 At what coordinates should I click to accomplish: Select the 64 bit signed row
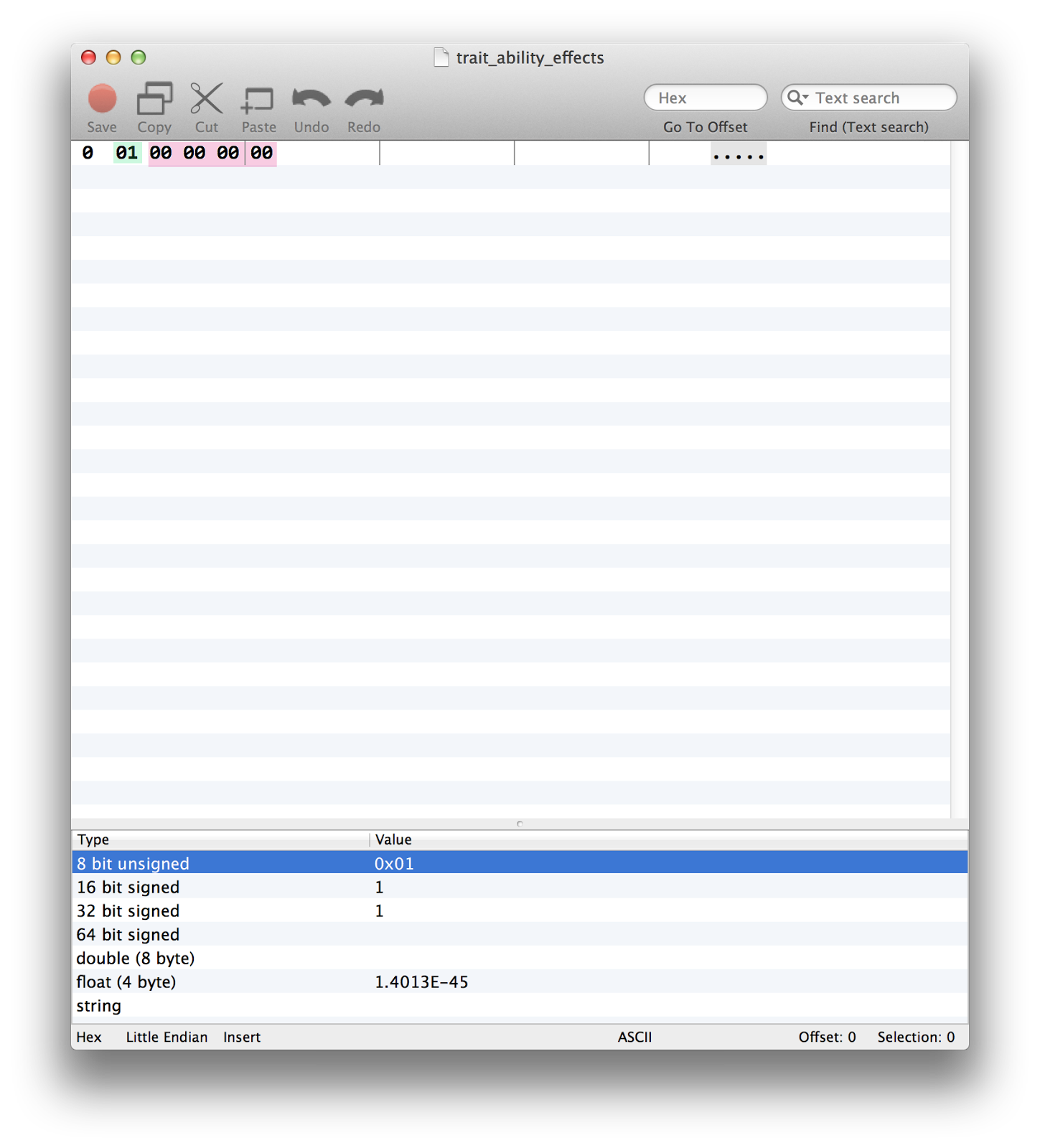pos(520,934)
